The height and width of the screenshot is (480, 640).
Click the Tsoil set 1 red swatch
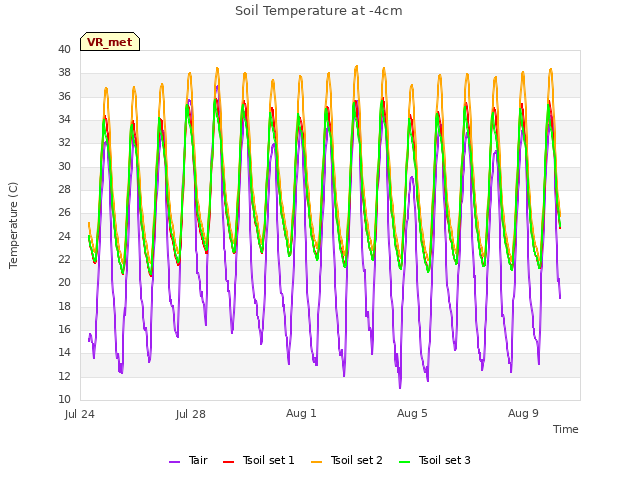[x=229, y=462]
